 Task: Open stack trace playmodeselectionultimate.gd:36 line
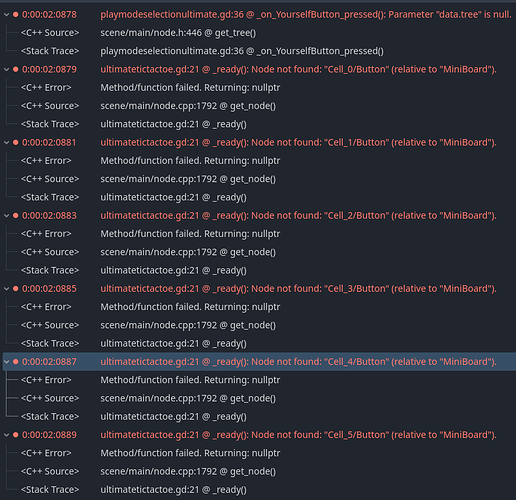point(242,51)
